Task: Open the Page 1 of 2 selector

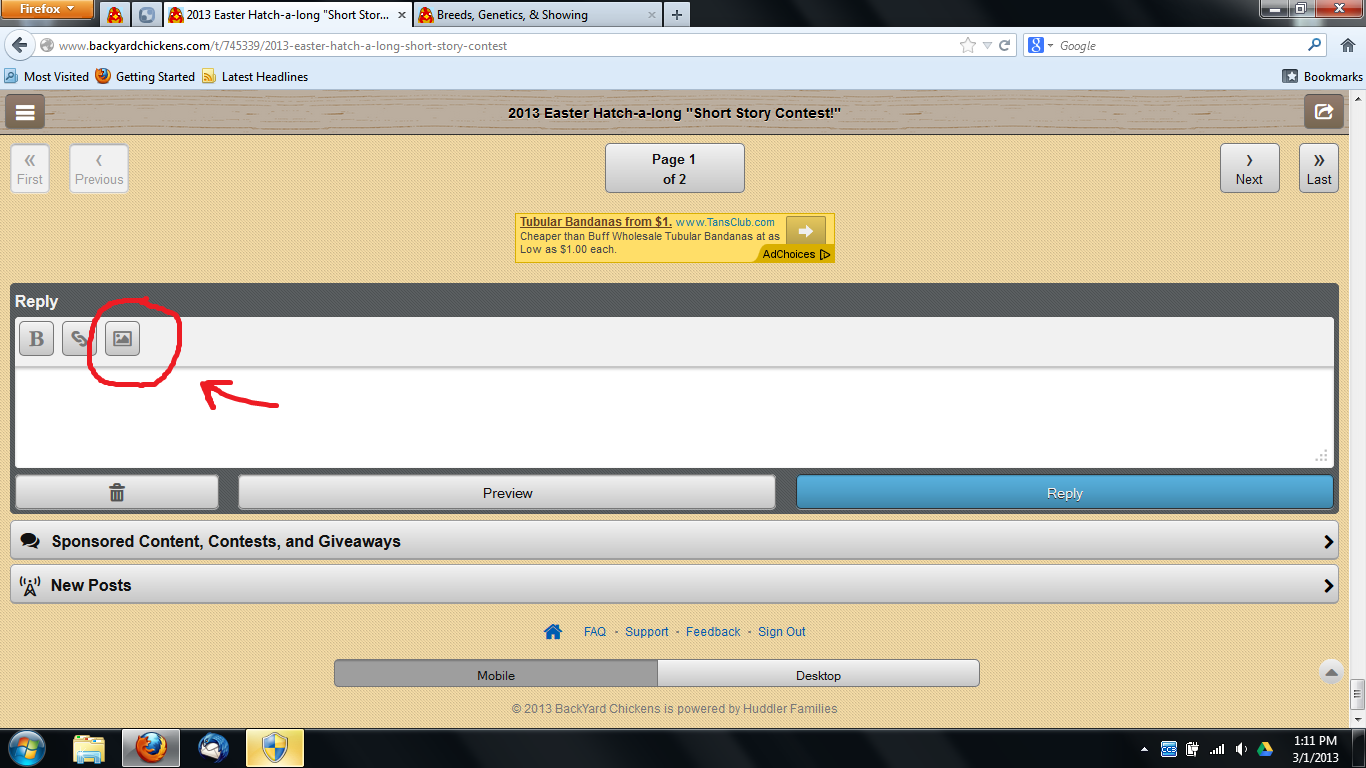Action: (x=674, y=168)
